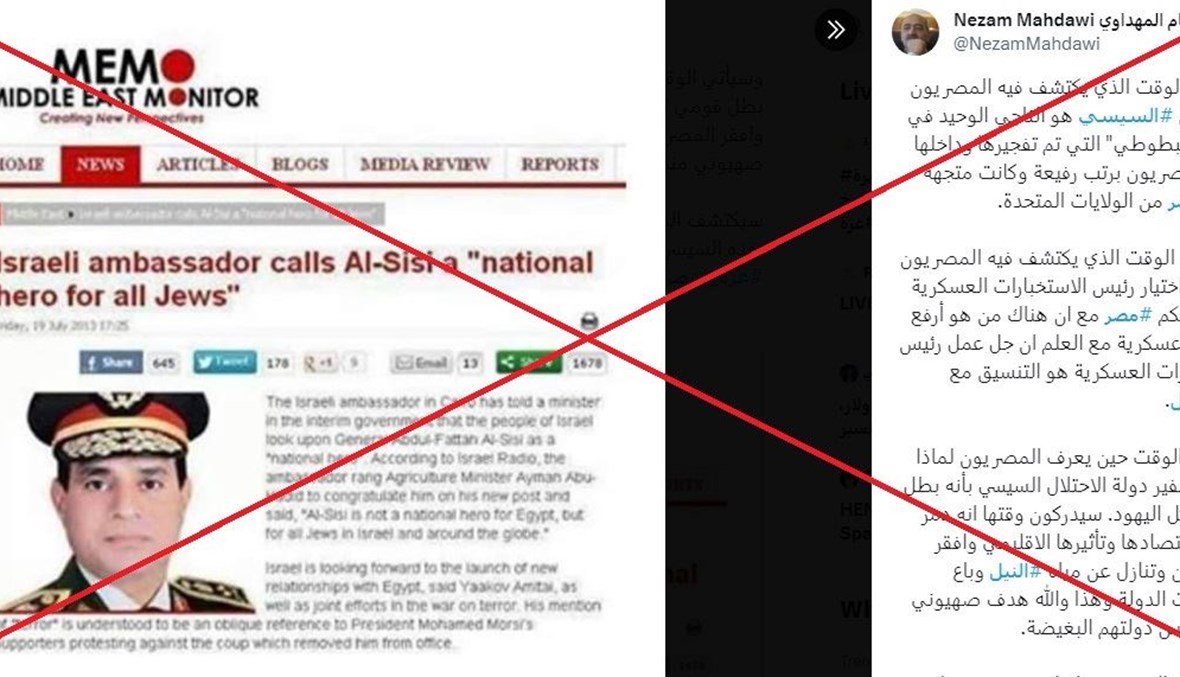Click the #النيل hashtag in tweet
Image resolution: width=1180 pixels, height=677 pixels.
coord(1015,572)
